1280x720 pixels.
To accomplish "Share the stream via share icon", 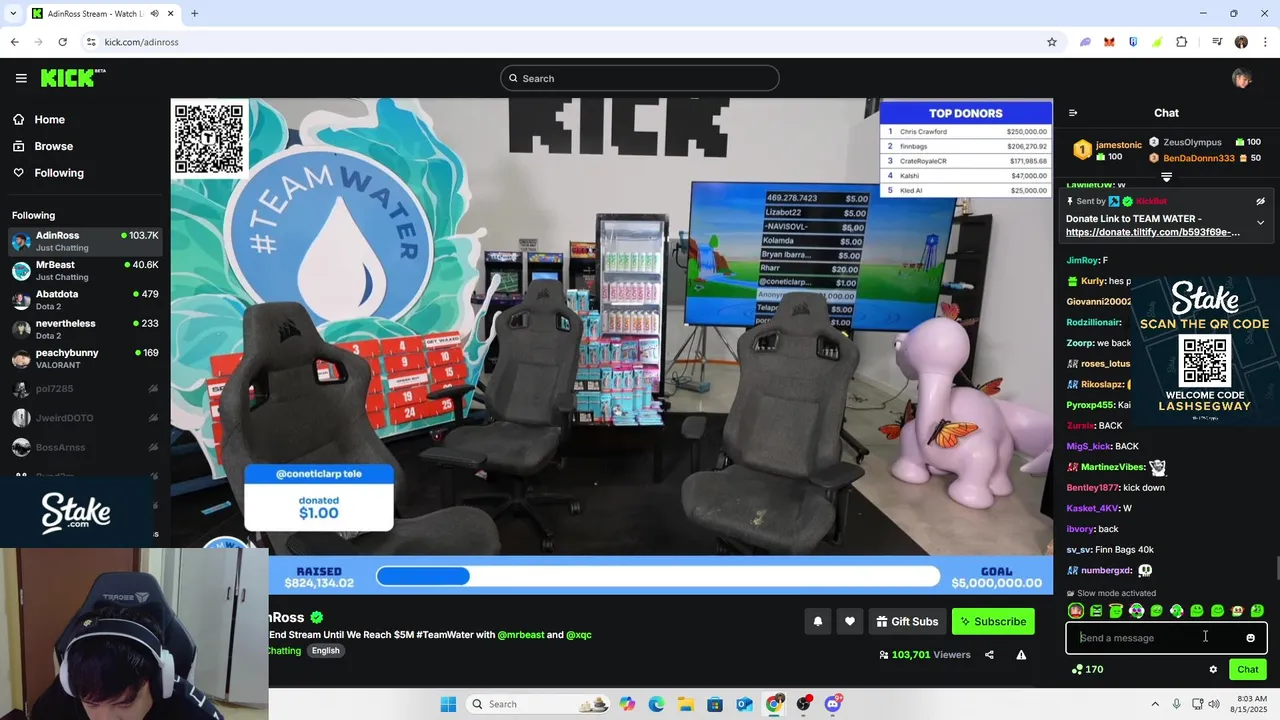I will pyautogui.click(x=989, y=655).
